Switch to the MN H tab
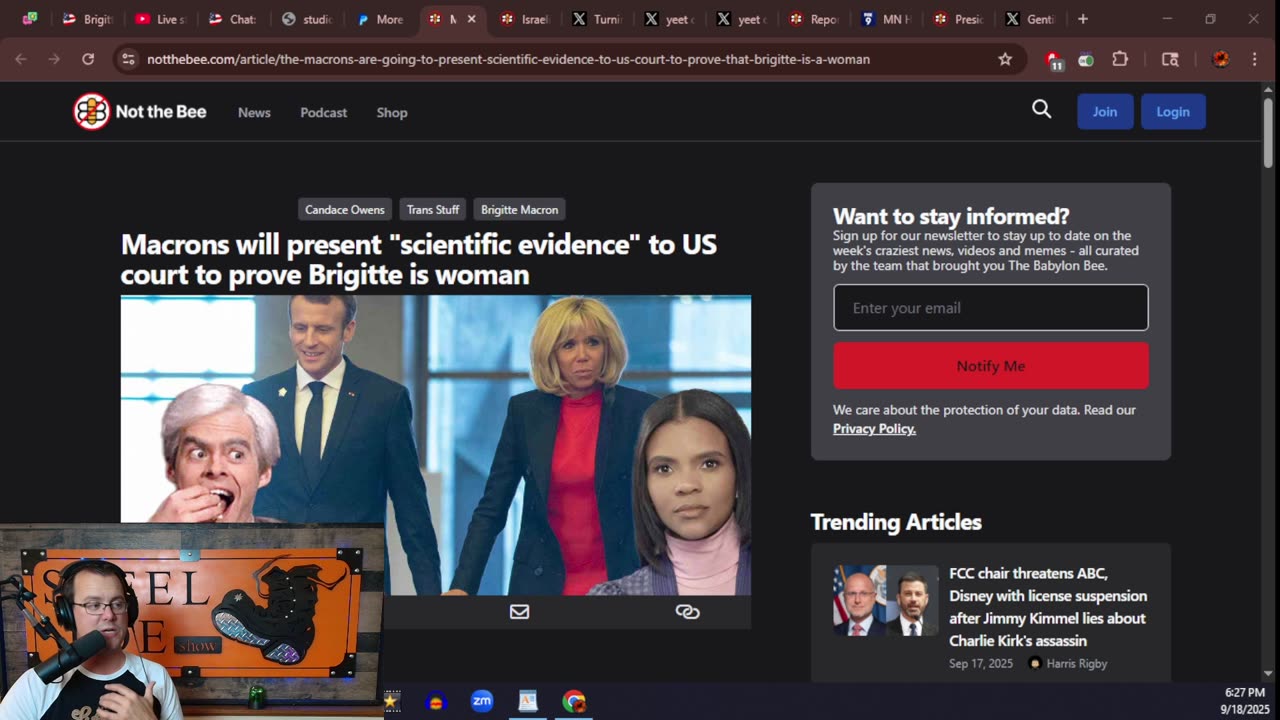The height and width of the screenshot is (720, 1280). pyautogui.click(x=886, y=19)
